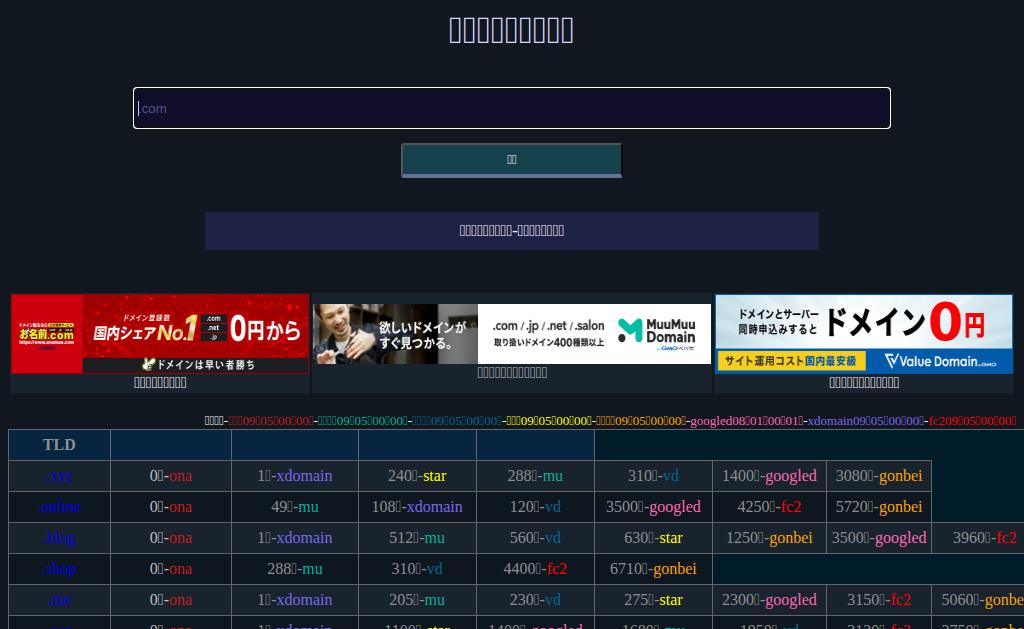
Task: Click the caption under the MuuMuu banner
Action: [512, 373]
